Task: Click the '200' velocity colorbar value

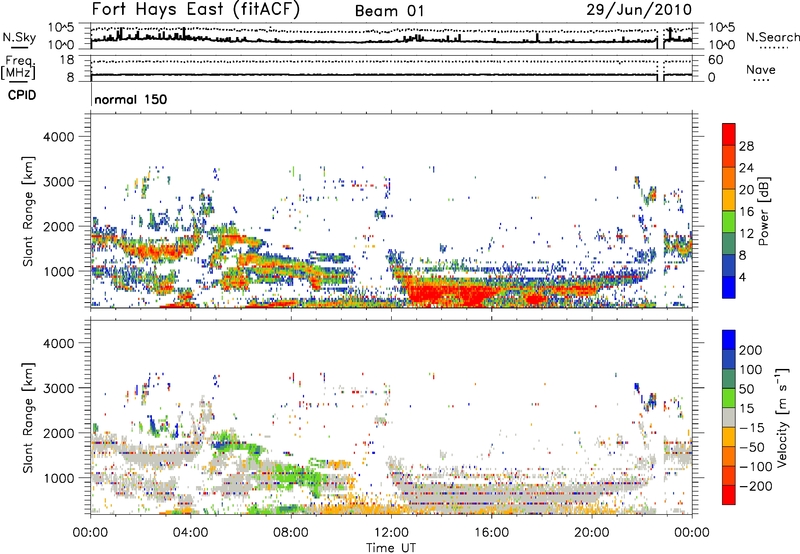Action: pyautogui.click(x=751, y=350)
